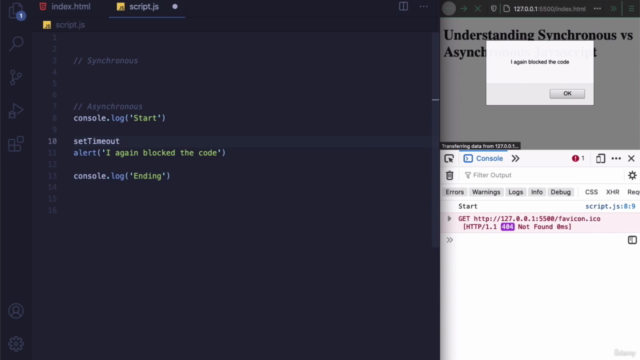Close unsaved script.js tab dot
The width and height of the screenshot is (640, 360).
point(175,7)
